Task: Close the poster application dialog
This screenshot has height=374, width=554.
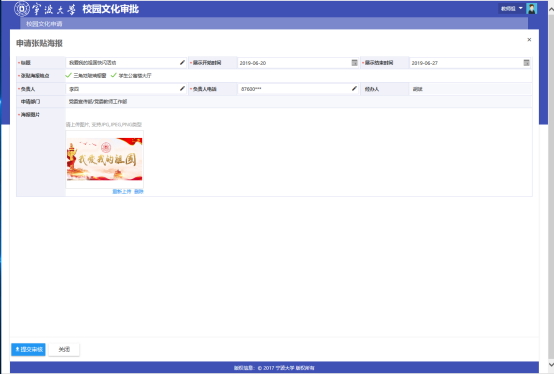Action: (x=529, y=40)
